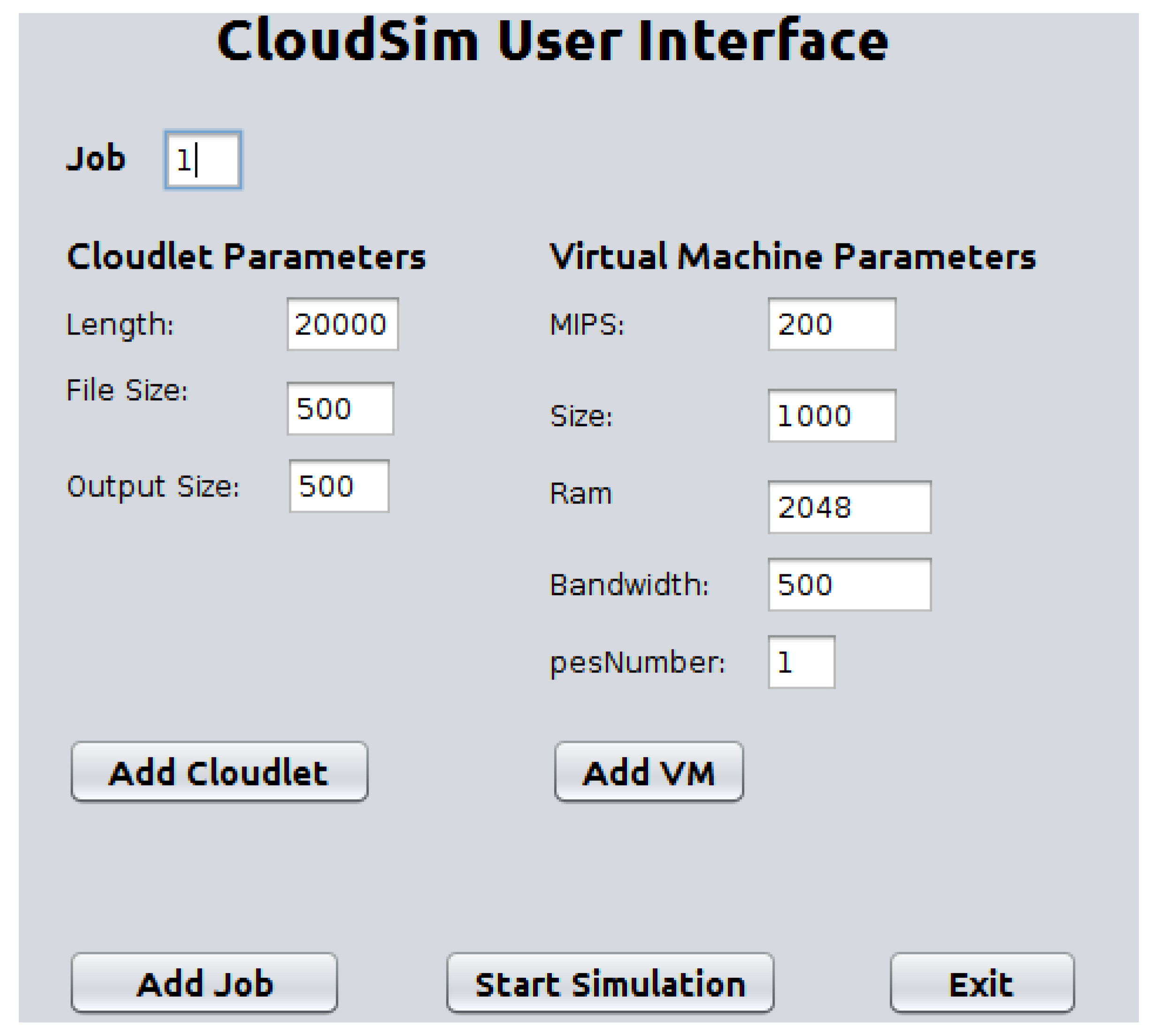
Task: Click the Output Size text field
Action: (x=339, y=486)
